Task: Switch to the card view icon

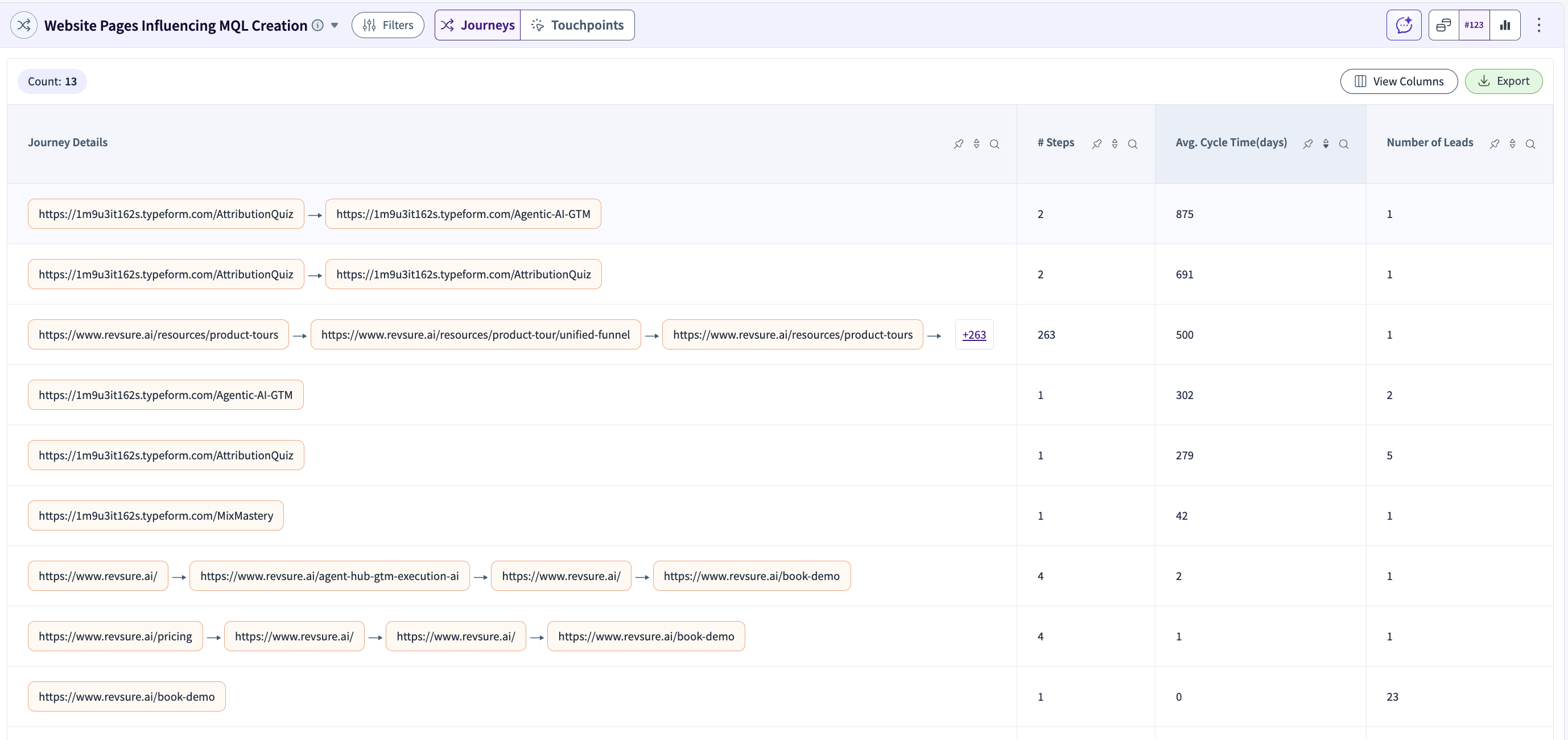Action: click(1443, 25)
